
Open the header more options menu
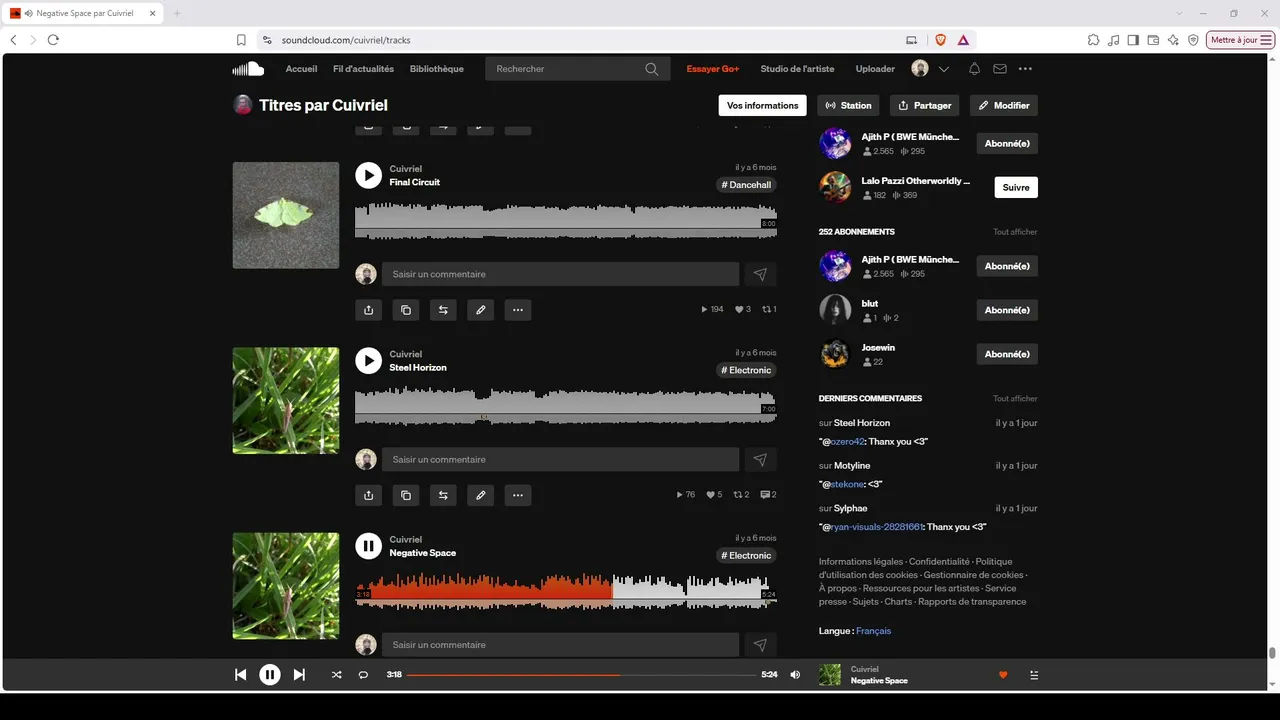point(1025,69)
